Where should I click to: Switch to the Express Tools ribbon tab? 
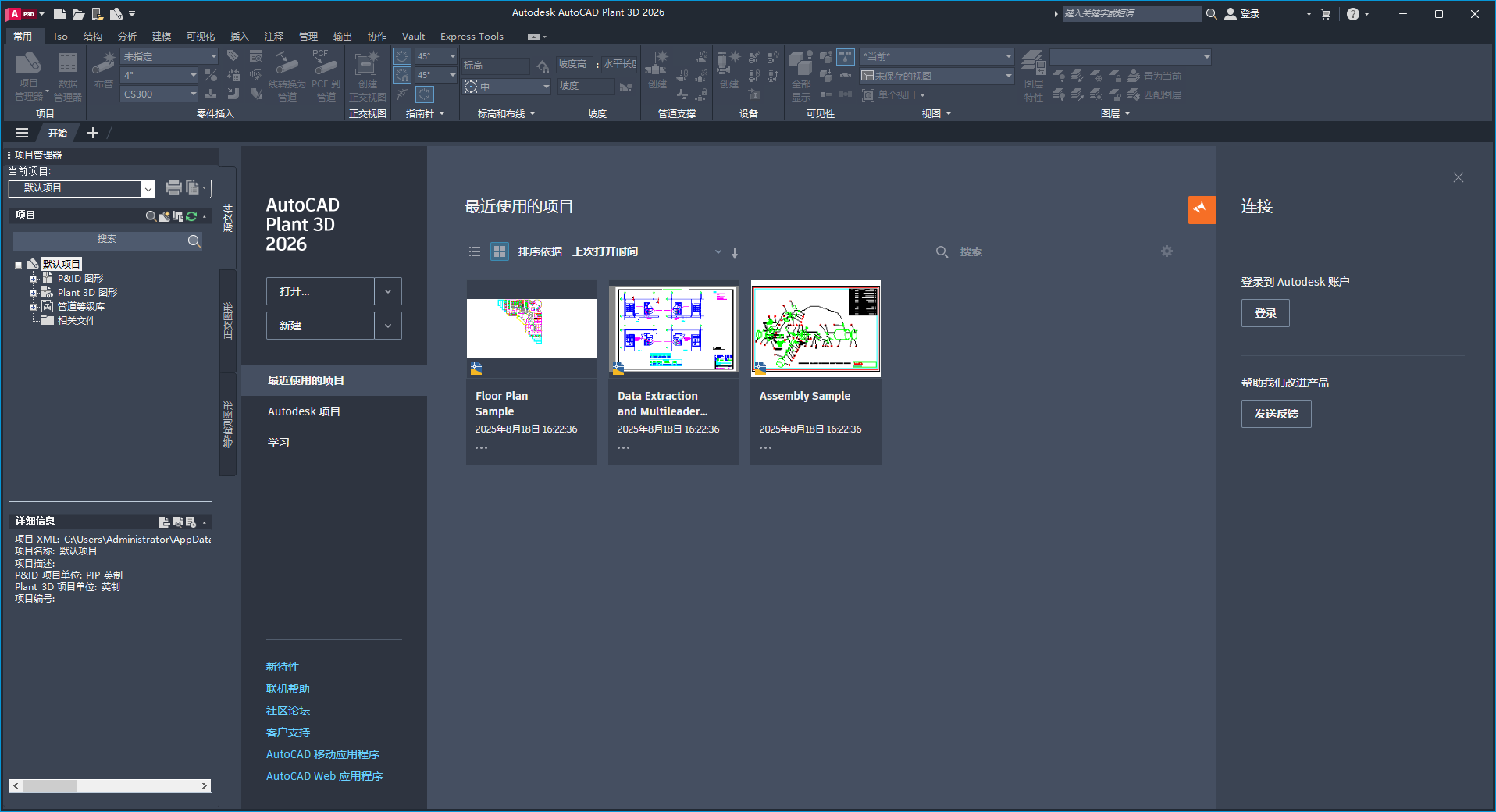pyautogui.click(x=471, y=36)
